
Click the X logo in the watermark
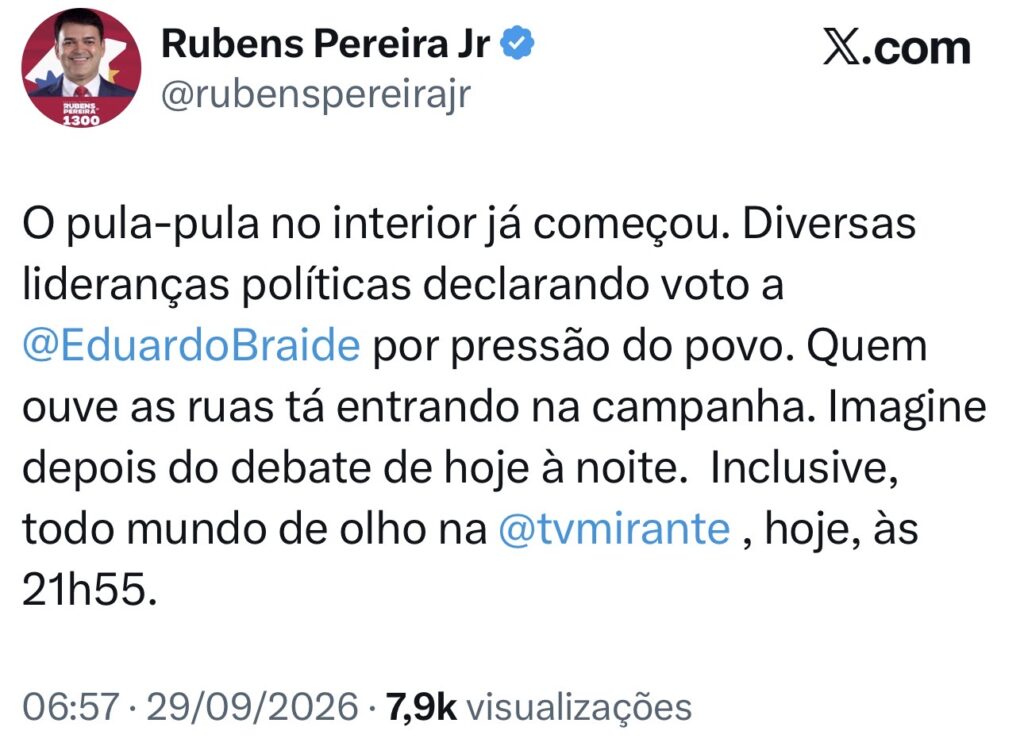(842, 47)
